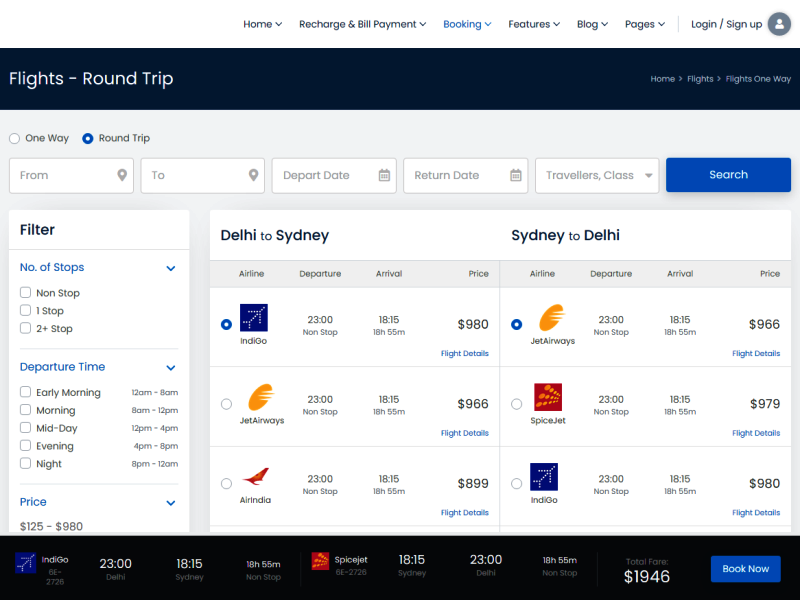Image resolution: width=800 pixels, height=600 pixels.
Task: Open the user profile icon
Action: point(779,24)
